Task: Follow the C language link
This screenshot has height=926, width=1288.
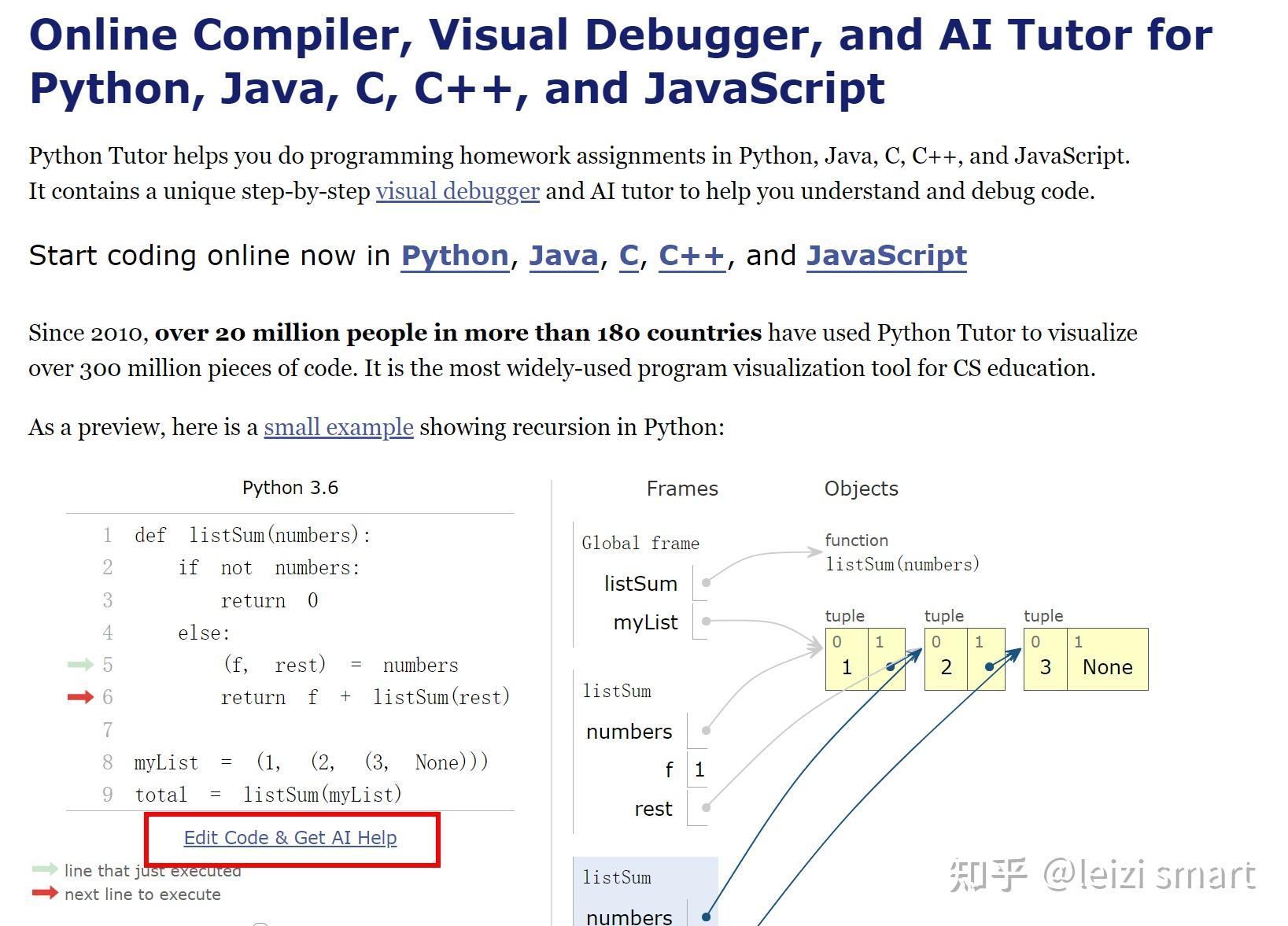Action: [629, 256]
